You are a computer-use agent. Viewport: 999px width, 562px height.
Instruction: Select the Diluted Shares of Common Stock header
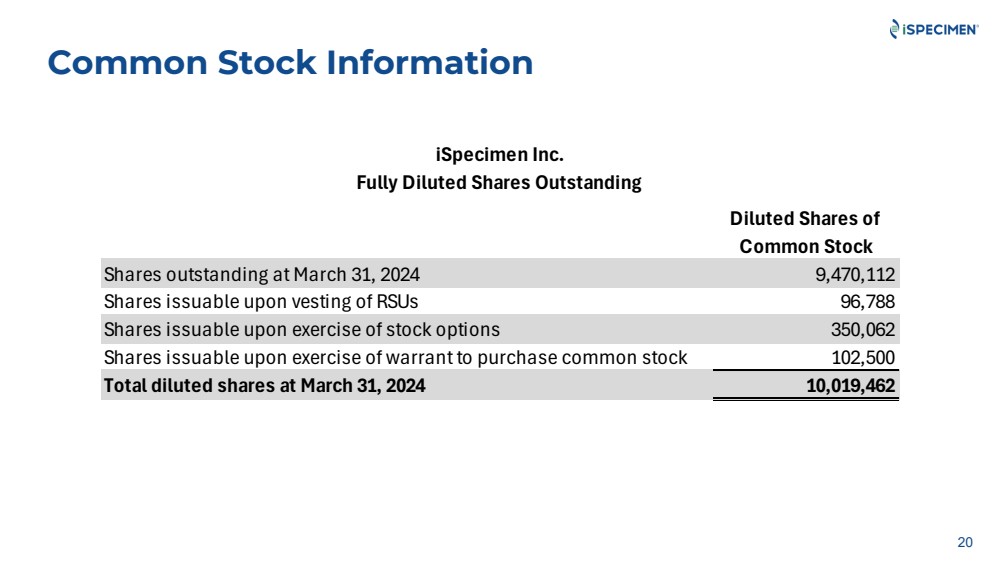pyautogui.click(x=805, y=233)
